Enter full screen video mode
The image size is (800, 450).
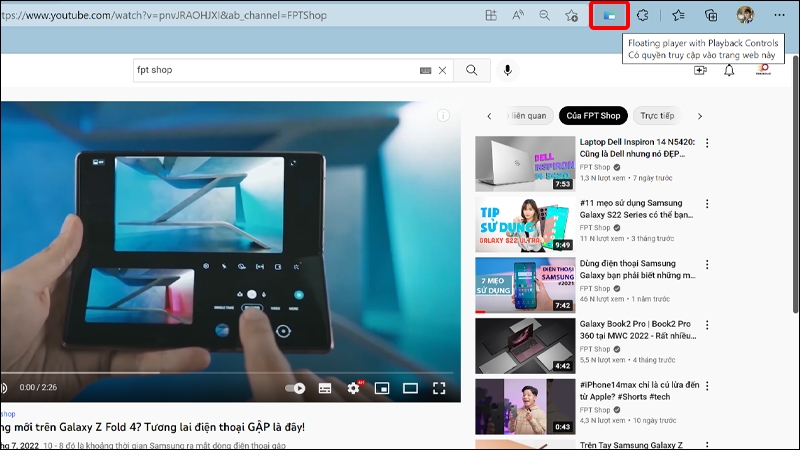pyautogui.click(x=439, y=388)
